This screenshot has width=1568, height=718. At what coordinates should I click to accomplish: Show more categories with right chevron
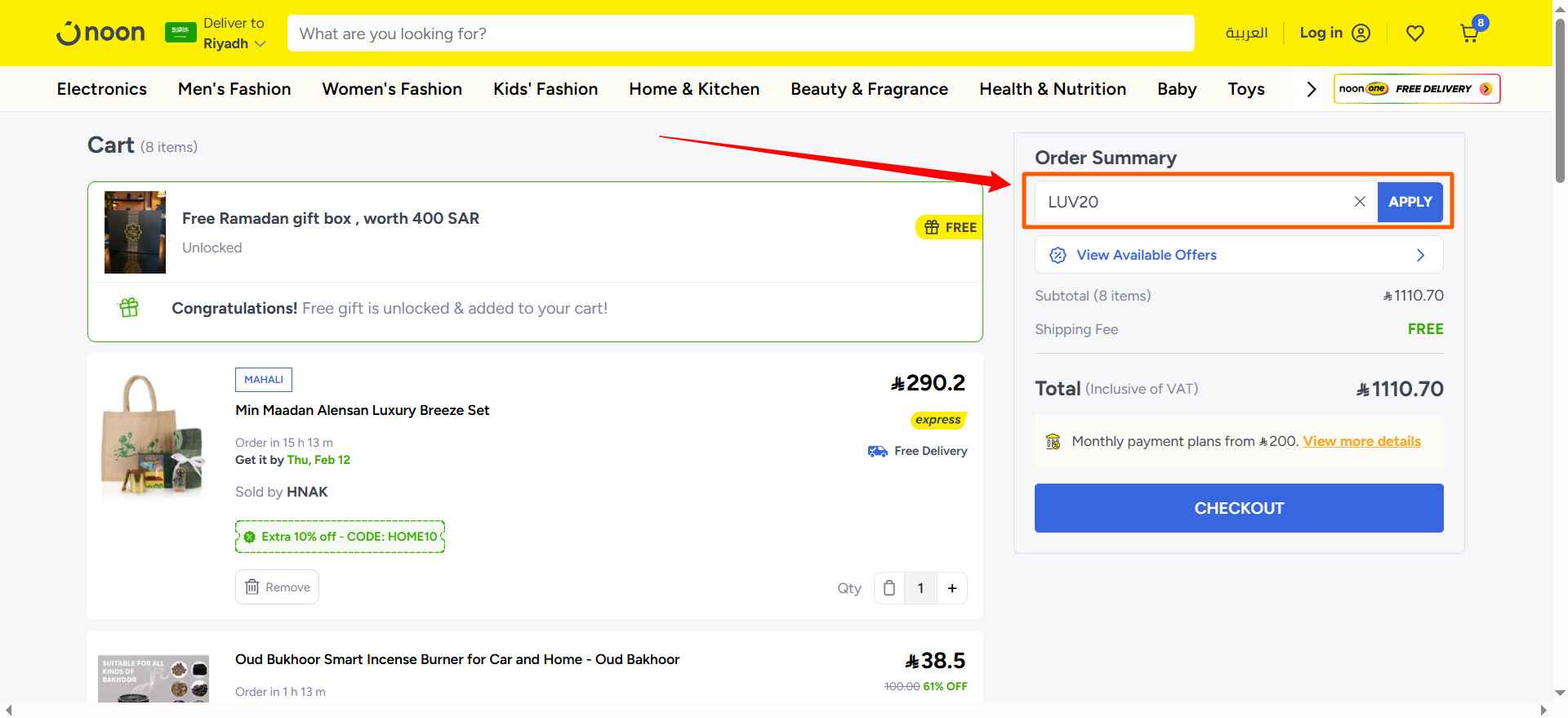(x=1312, y=89)
